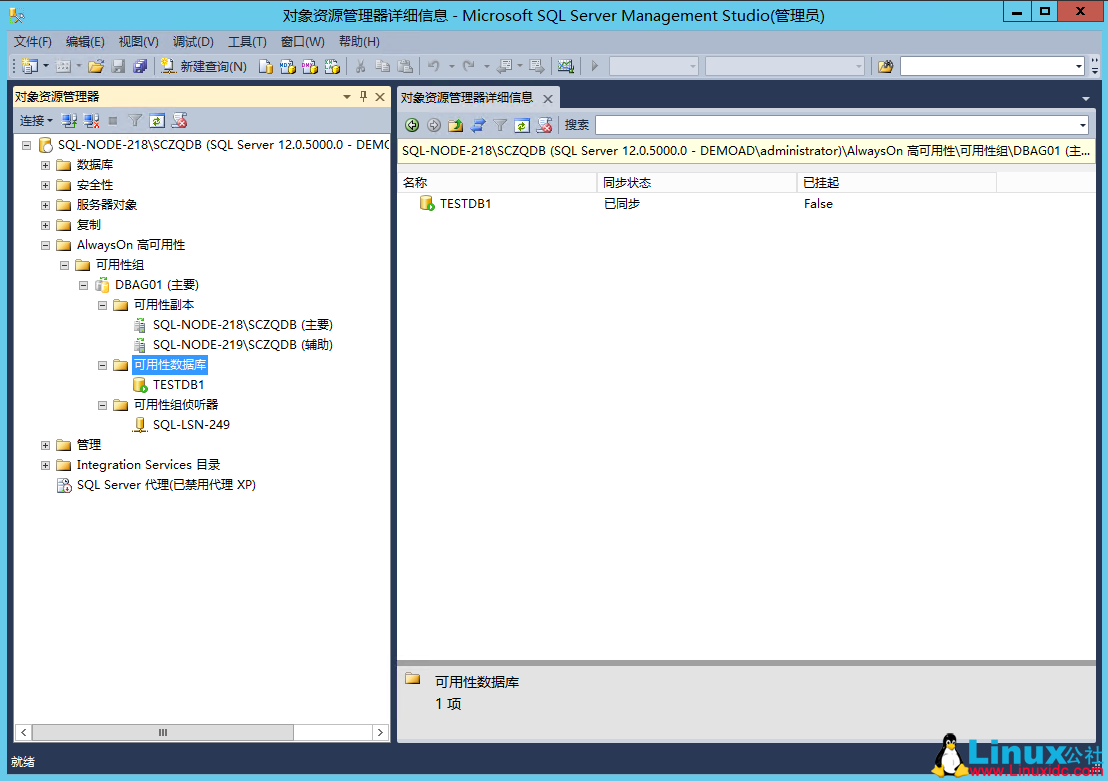1108x781 pixels.
Task: Open the 连接 dropdown in Object Explorer
Action: 35,120
